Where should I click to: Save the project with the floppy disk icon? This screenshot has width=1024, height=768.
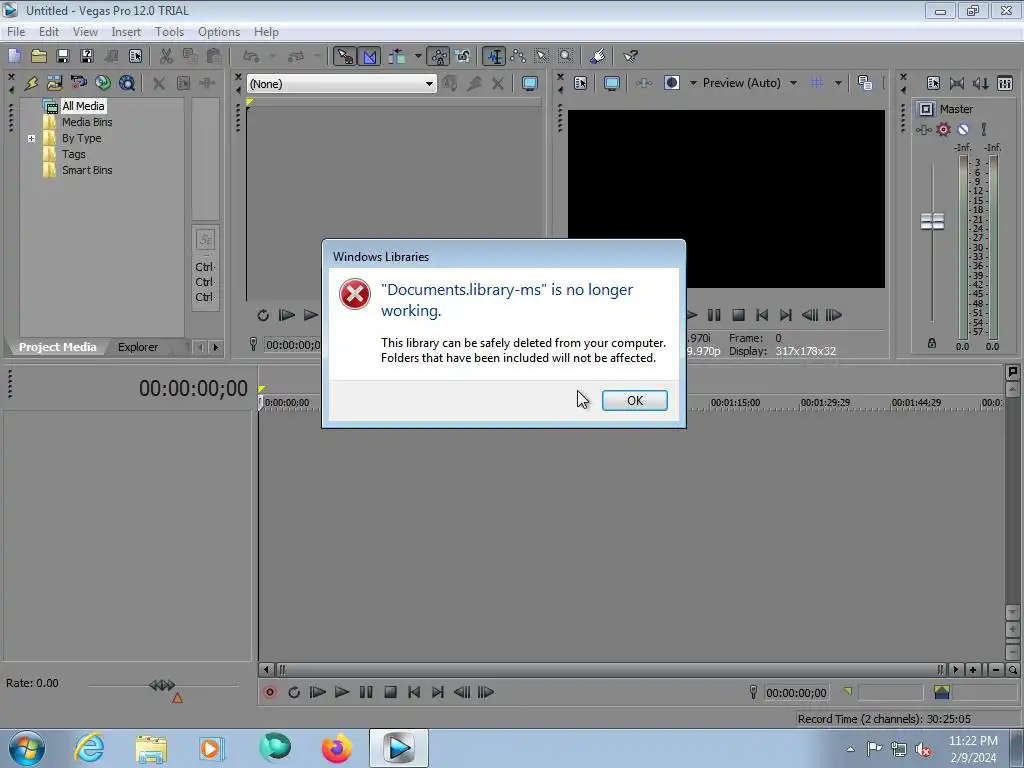[63, 56]
